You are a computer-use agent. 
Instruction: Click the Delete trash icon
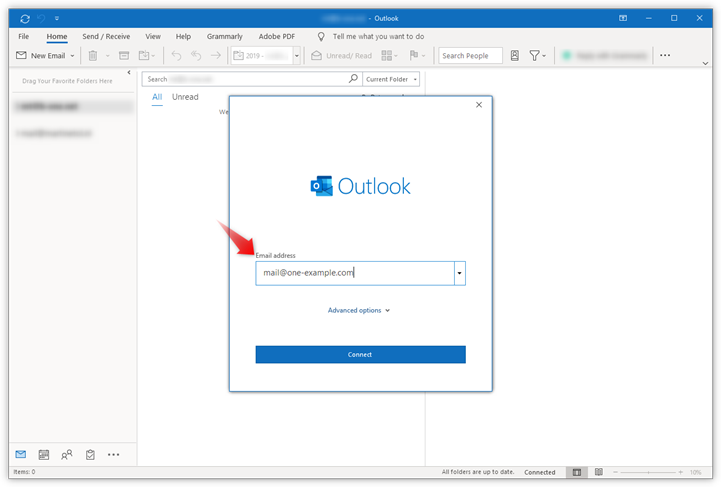tap(93, 56)
